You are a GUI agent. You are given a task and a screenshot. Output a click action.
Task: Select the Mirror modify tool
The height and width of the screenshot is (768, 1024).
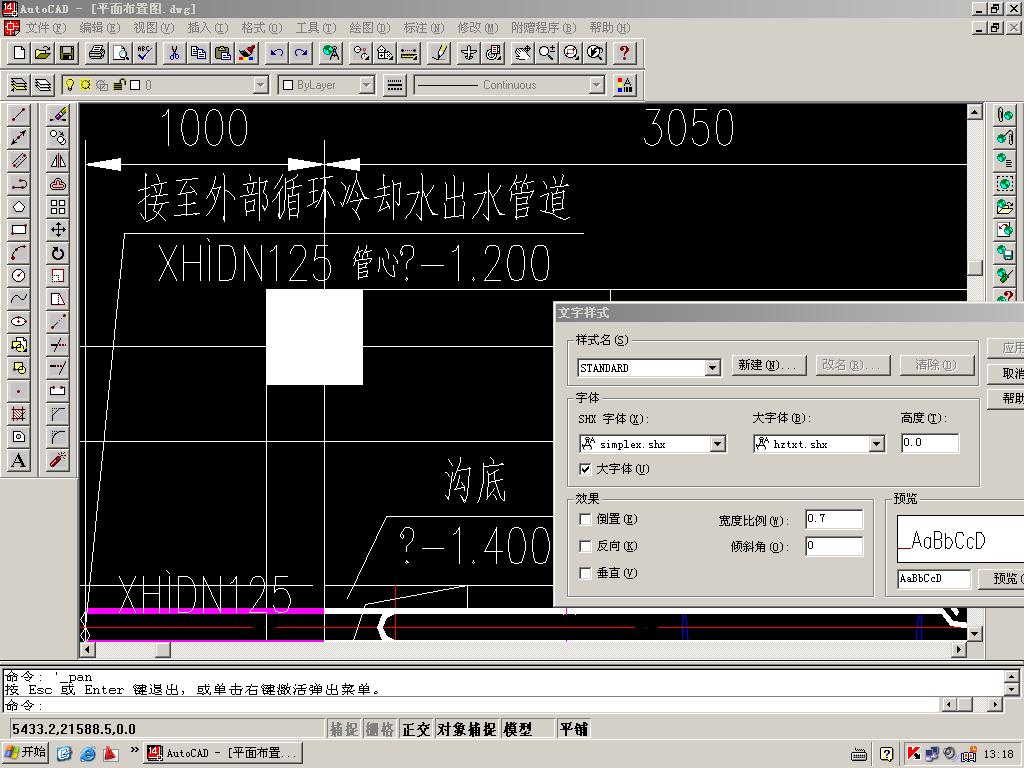pyautogui.click(x=58, y=161)
